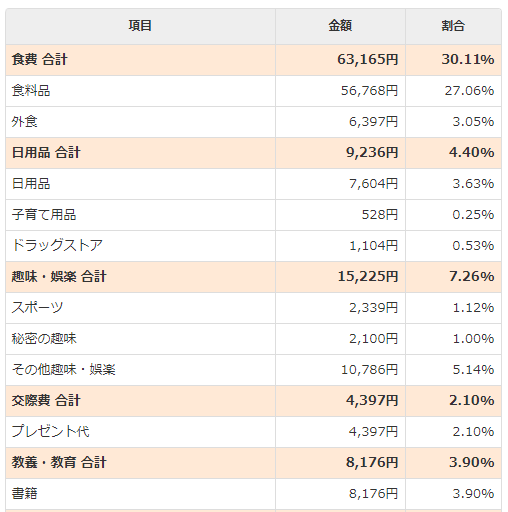Click the 書籍 row
This screenshot has height=512, width=508.
pyautogui.click(x=253, y=494)
